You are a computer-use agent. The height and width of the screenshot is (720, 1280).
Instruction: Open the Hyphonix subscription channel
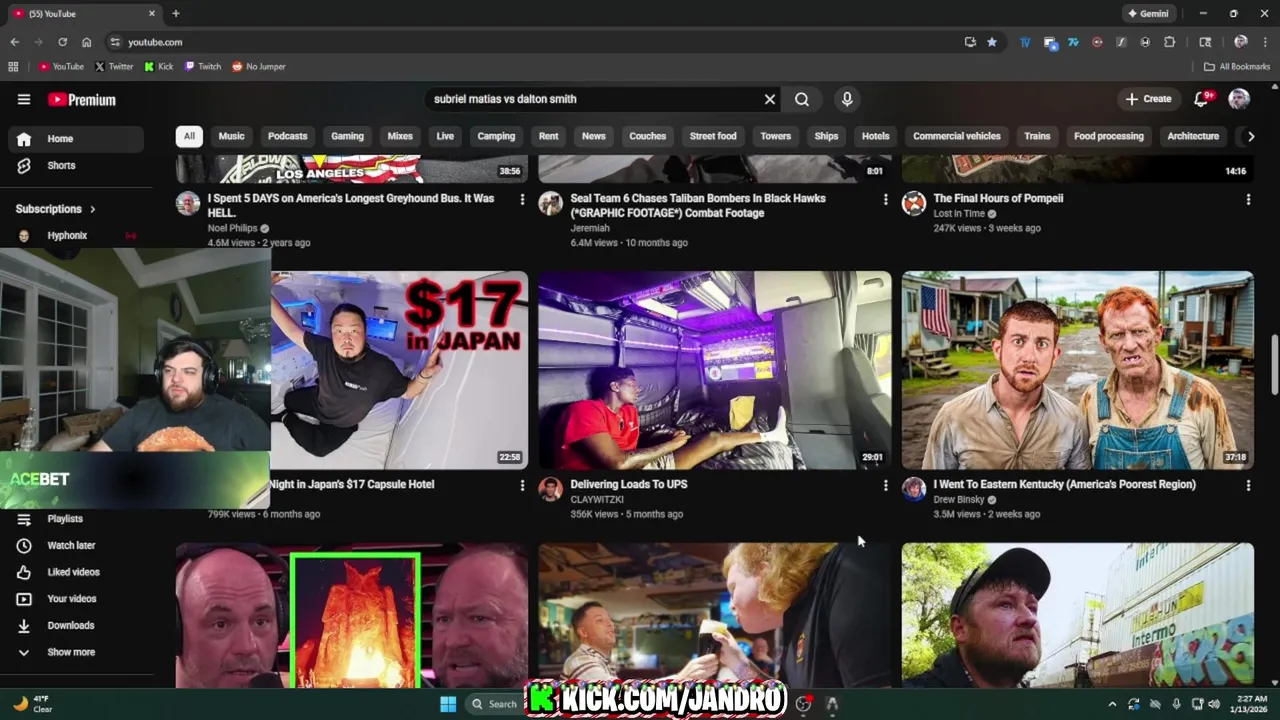point(76,236)
